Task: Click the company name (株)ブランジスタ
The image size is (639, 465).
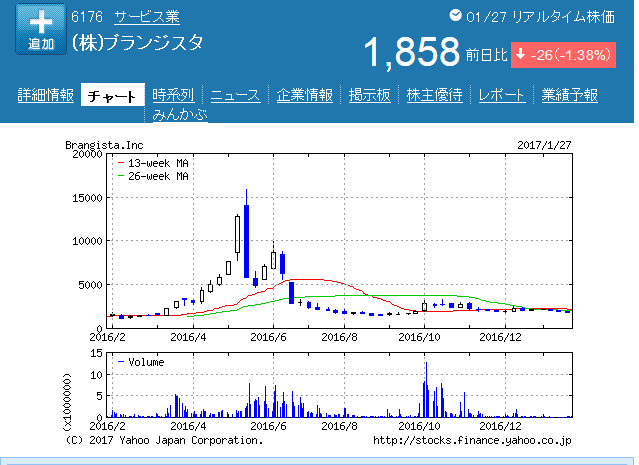Action: click(x=137, y=42)
